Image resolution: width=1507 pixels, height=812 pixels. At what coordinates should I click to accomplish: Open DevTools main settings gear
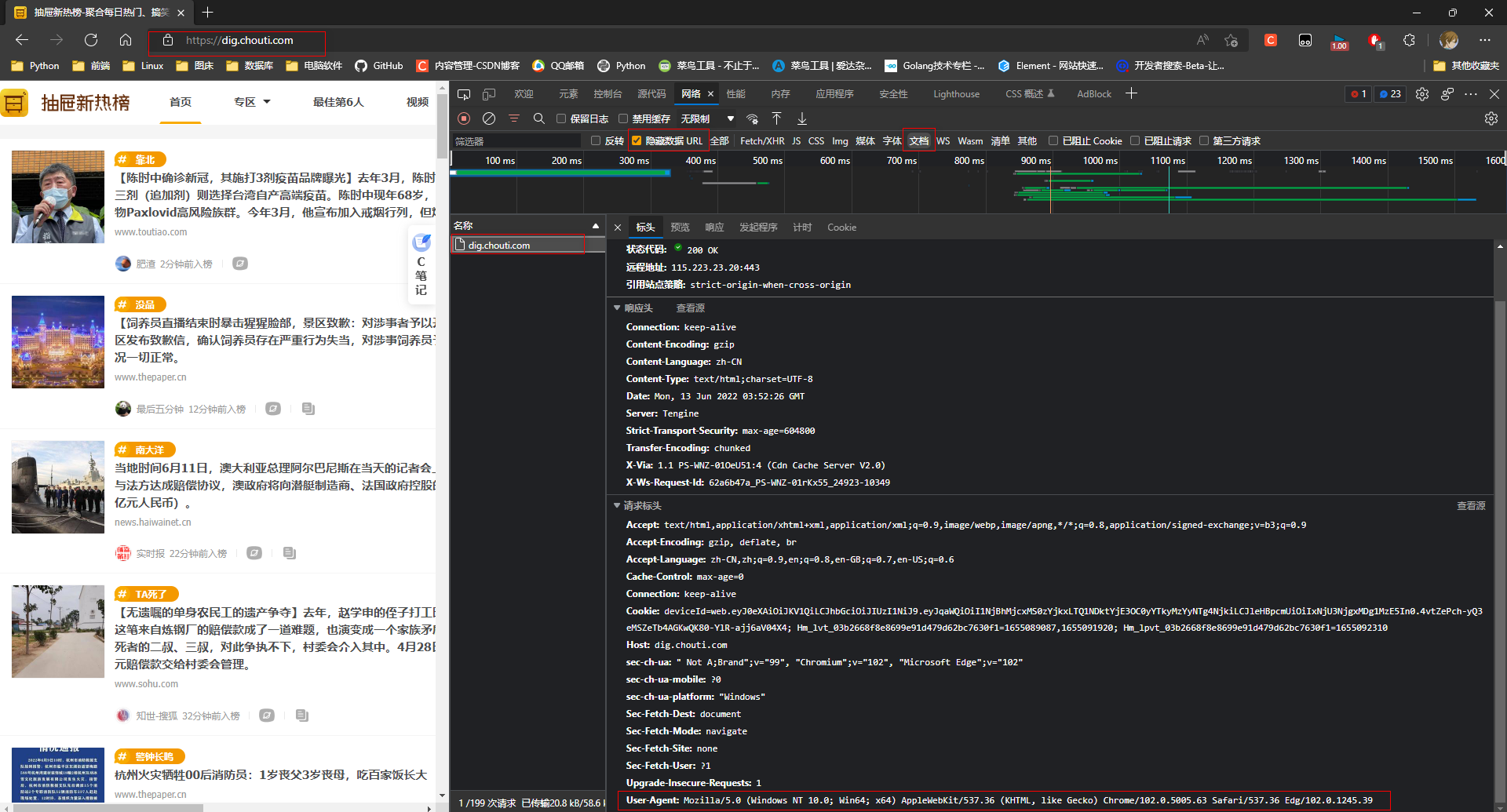coord(1422,94)
